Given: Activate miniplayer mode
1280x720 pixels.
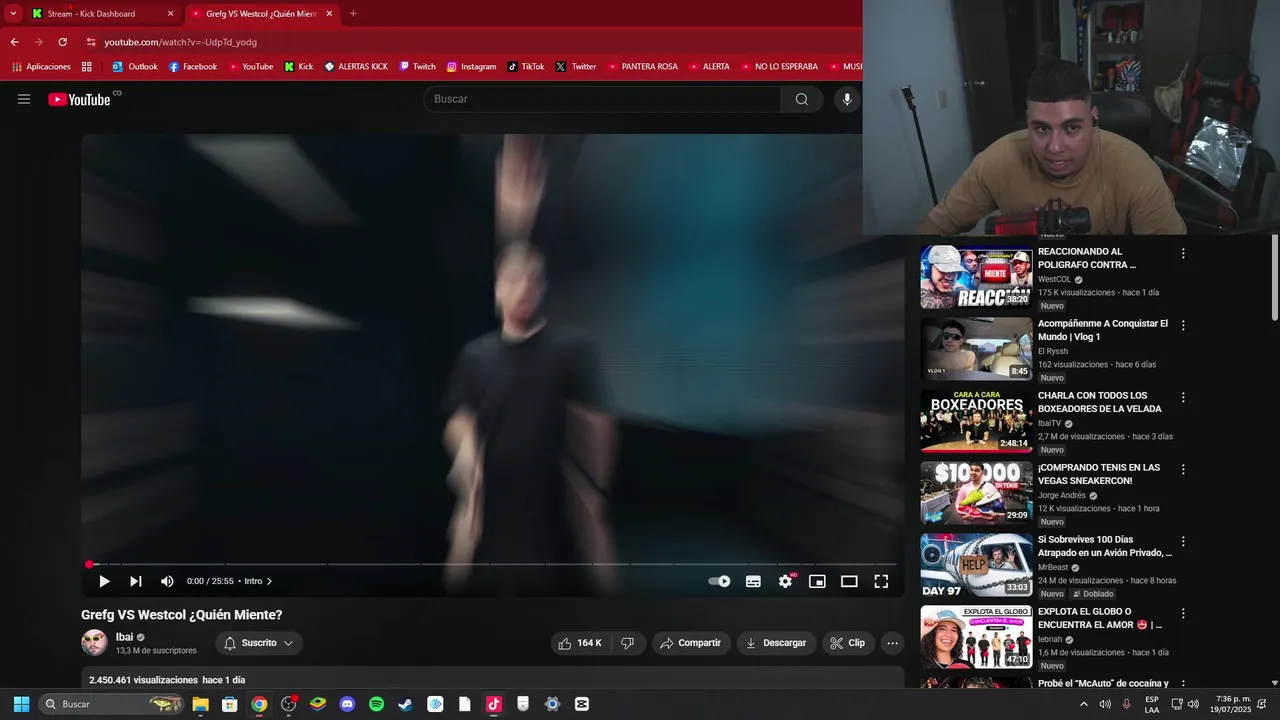Looking at the screenshot, I should (x=817, y=581).
